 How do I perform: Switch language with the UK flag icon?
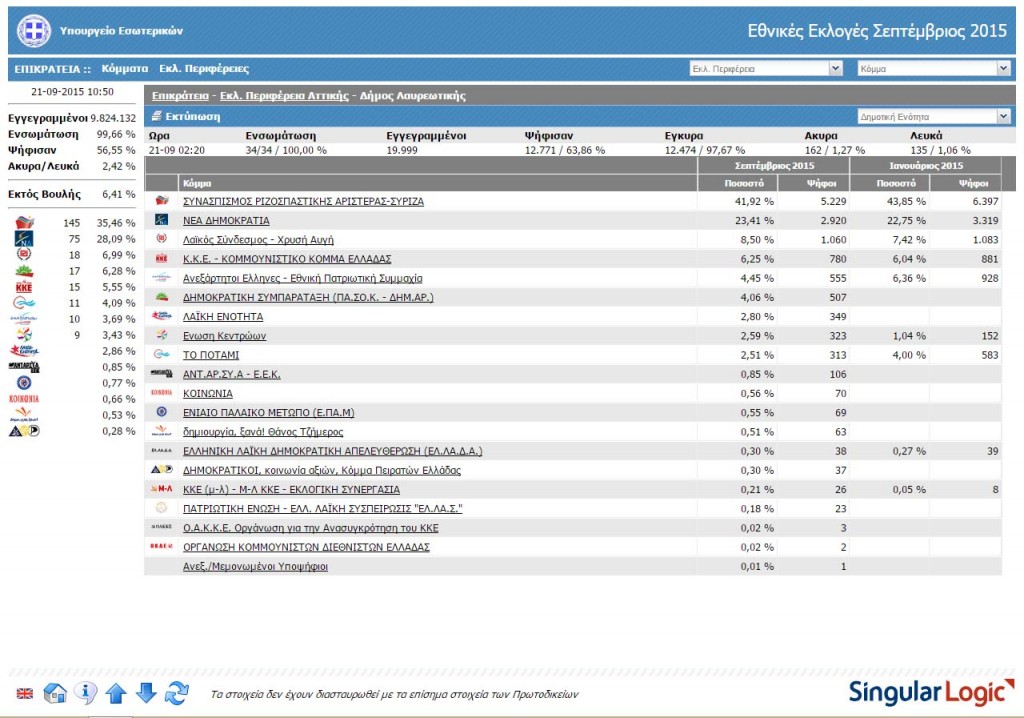click(x=25, y=693)
